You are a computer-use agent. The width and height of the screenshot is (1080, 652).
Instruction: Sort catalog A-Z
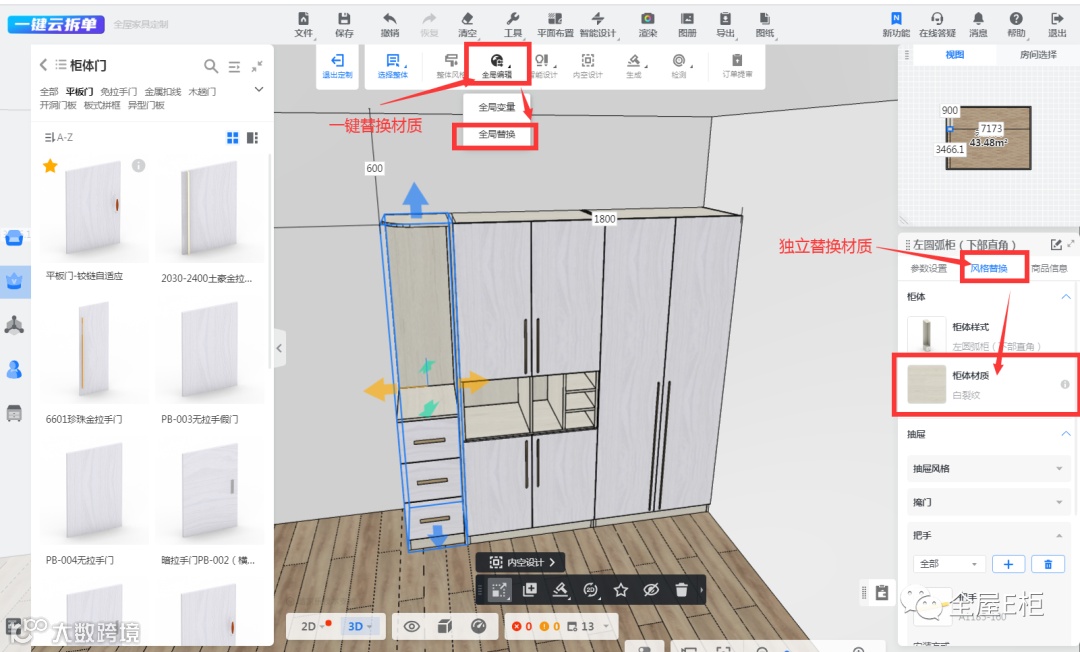pos(59,137)
